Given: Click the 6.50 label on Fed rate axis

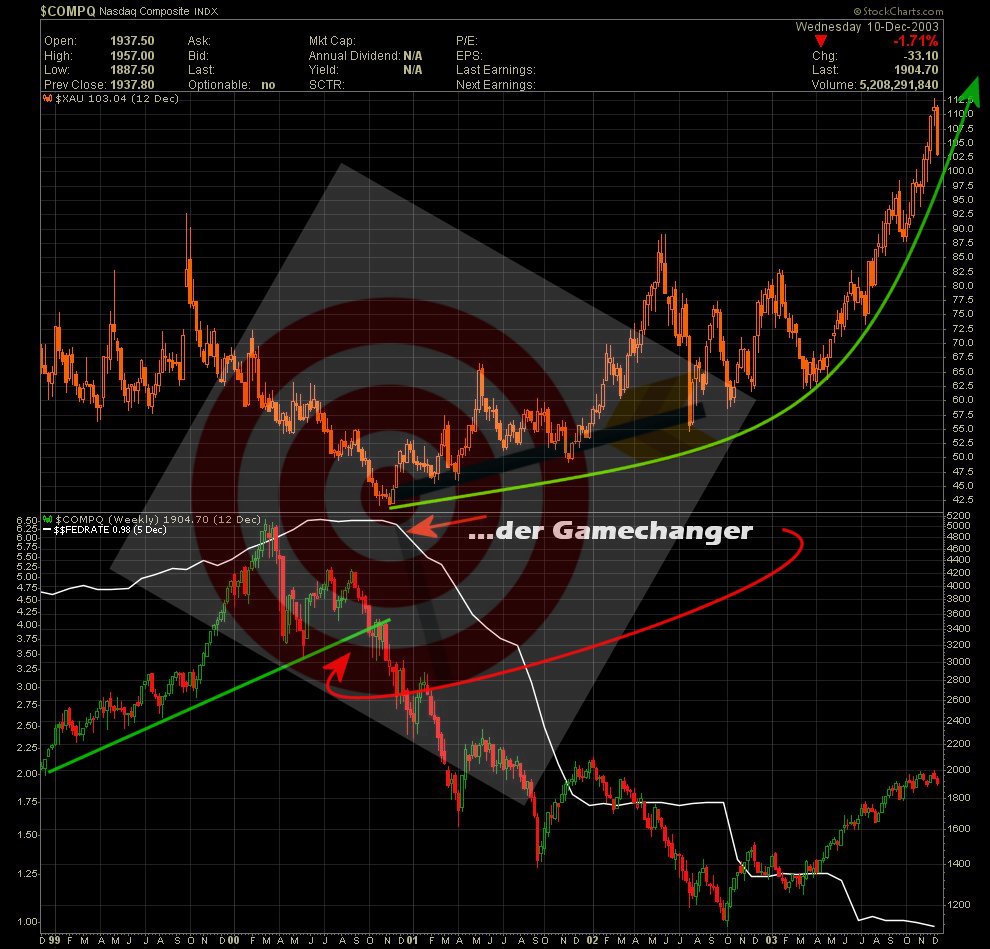Looking at the screenshot, I should [27, 520].
